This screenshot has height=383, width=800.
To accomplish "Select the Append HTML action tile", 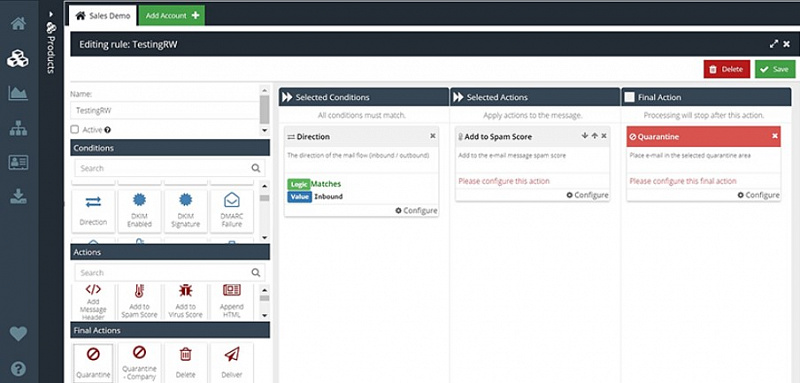I will tap(232, 301).
